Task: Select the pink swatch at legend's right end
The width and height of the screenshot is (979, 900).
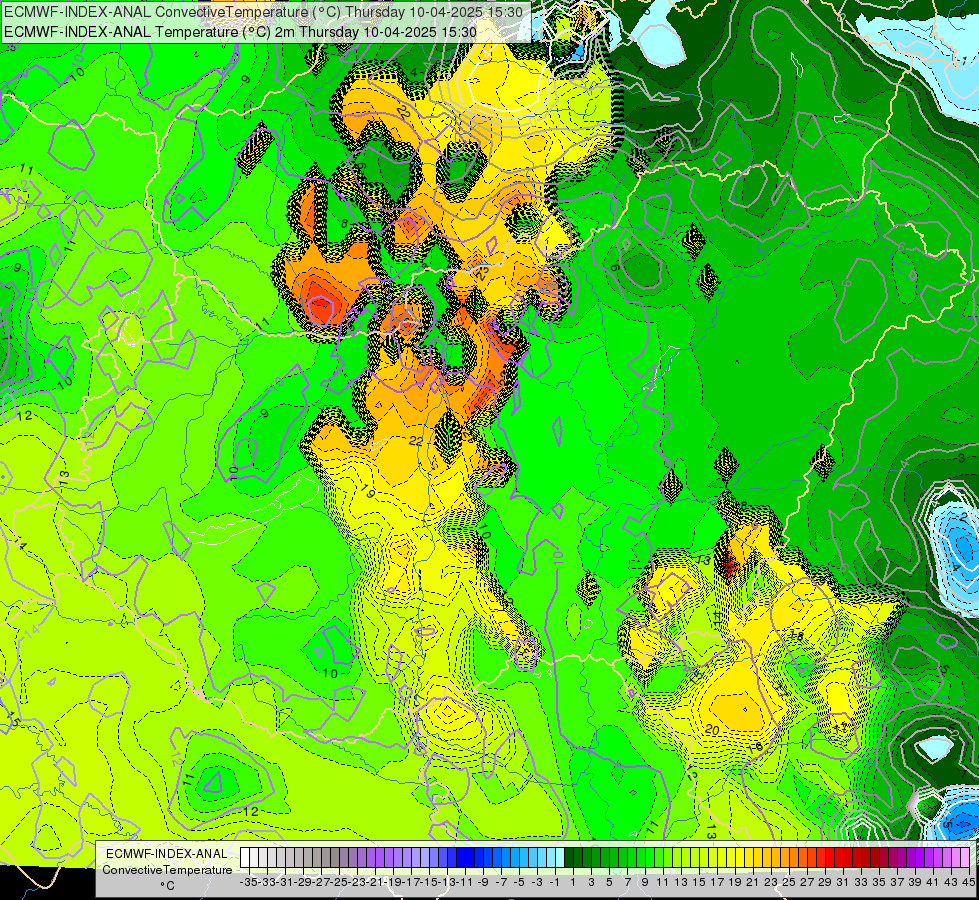Action: pos(965,858)
